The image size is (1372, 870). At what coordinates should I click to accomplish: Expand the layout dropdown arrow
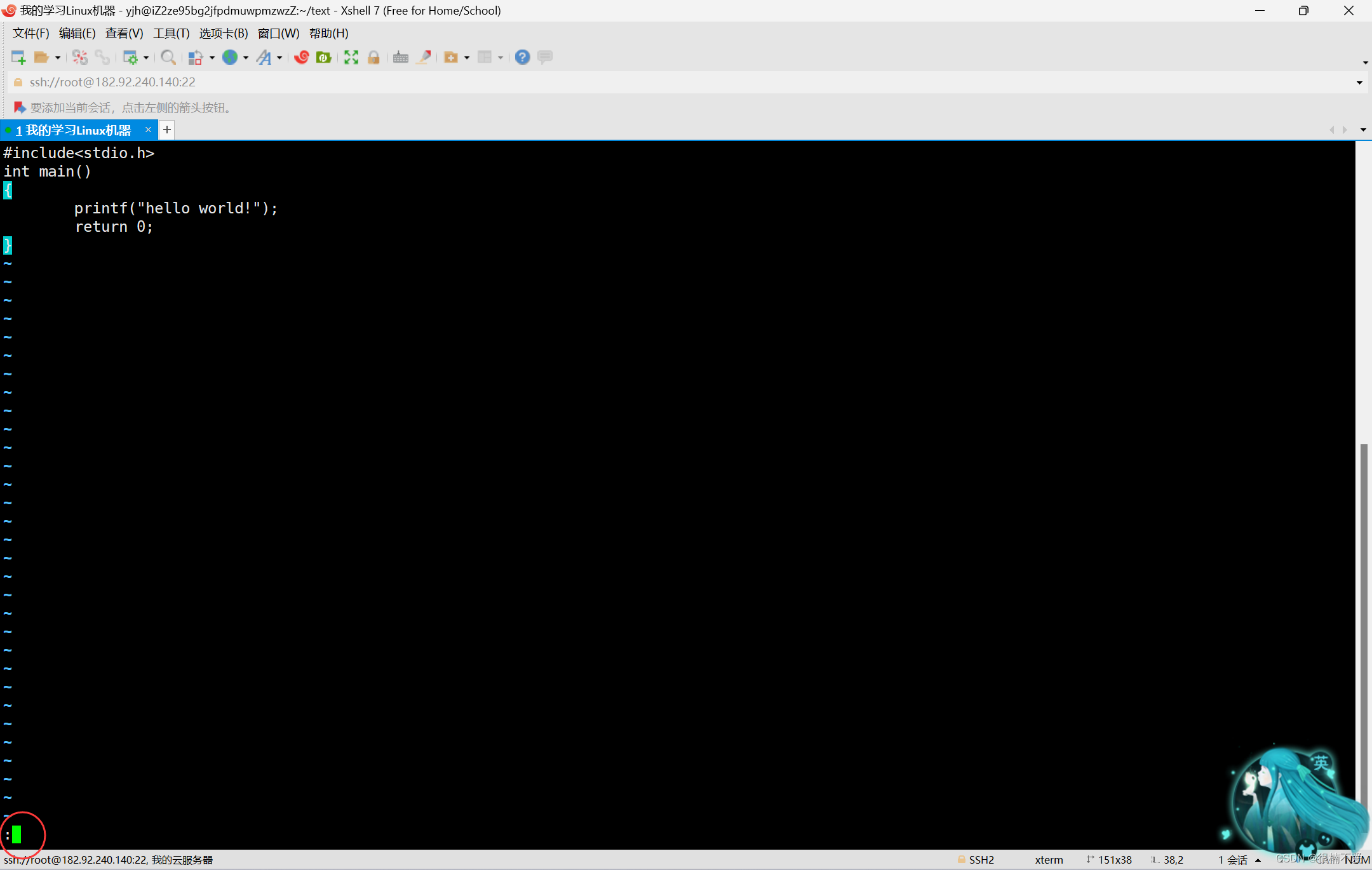(501, 58)
